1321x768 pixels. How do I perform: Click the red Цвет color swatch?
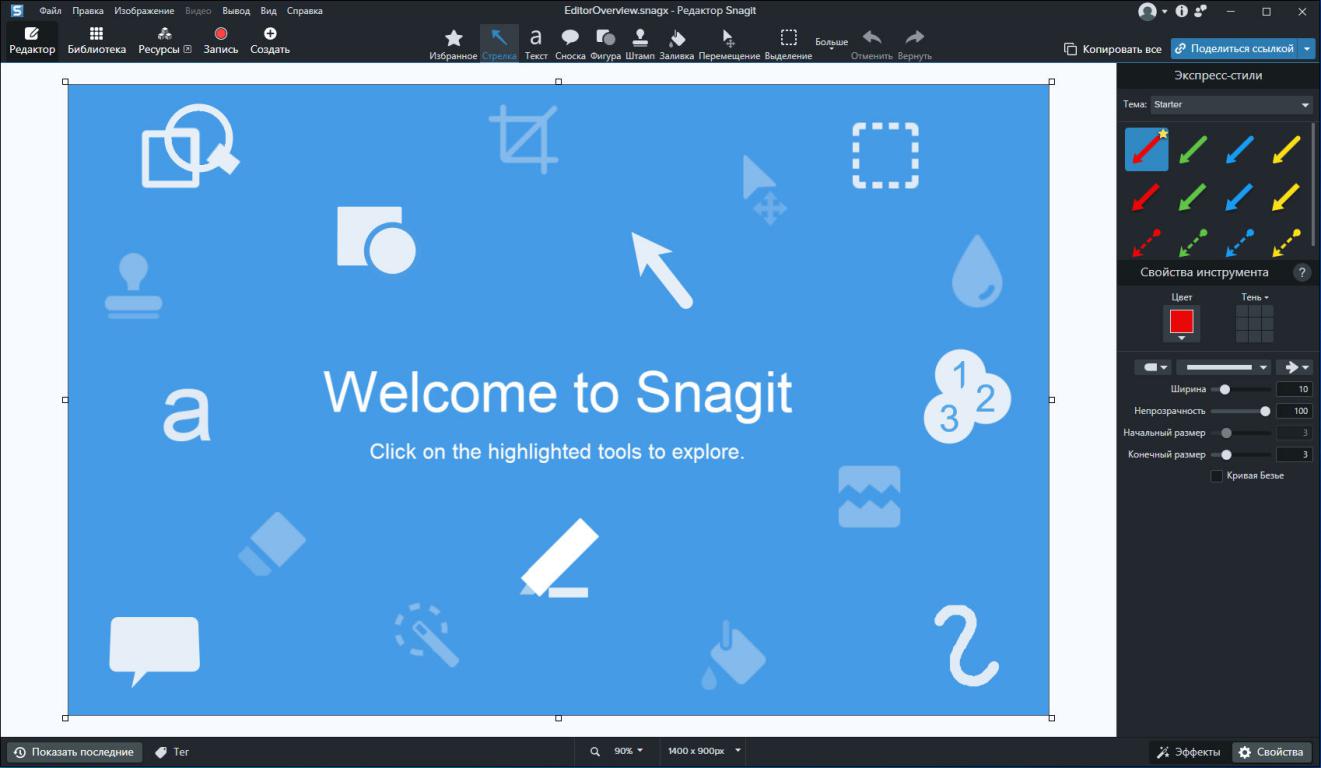[x=1181, y=322]
